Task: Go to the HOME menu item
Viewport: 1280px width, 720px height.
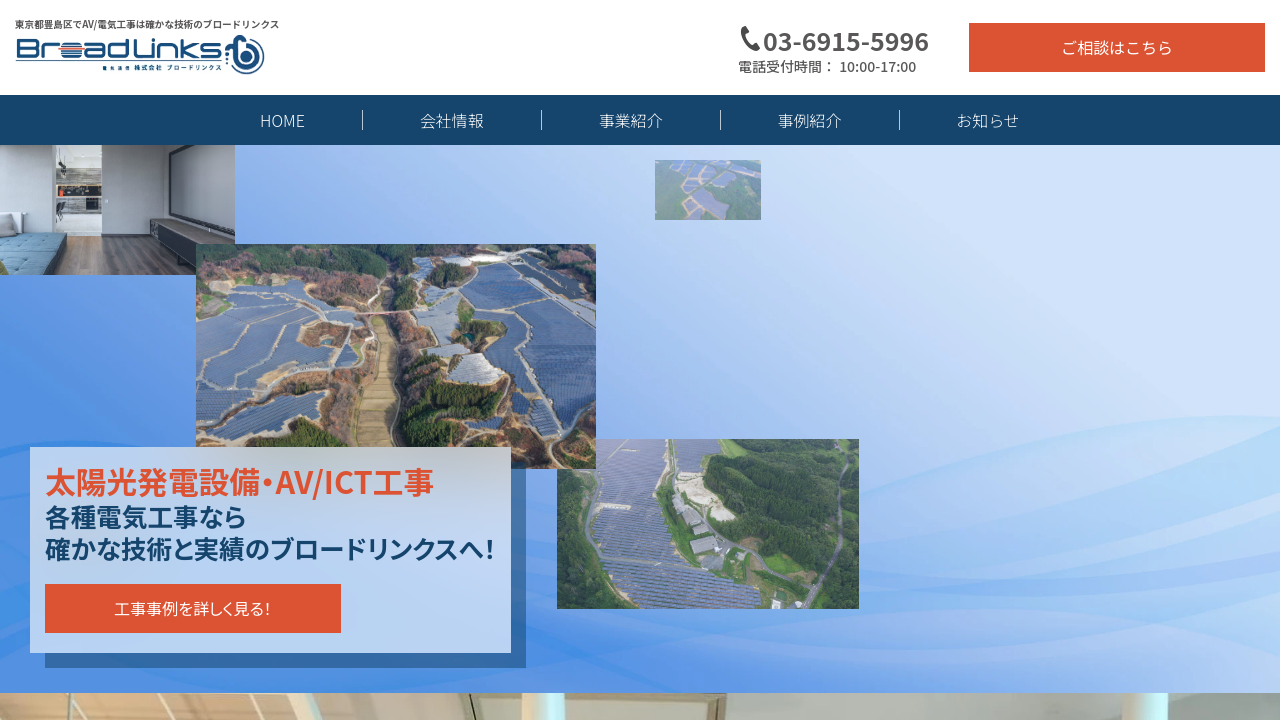Action: (282, 120)
